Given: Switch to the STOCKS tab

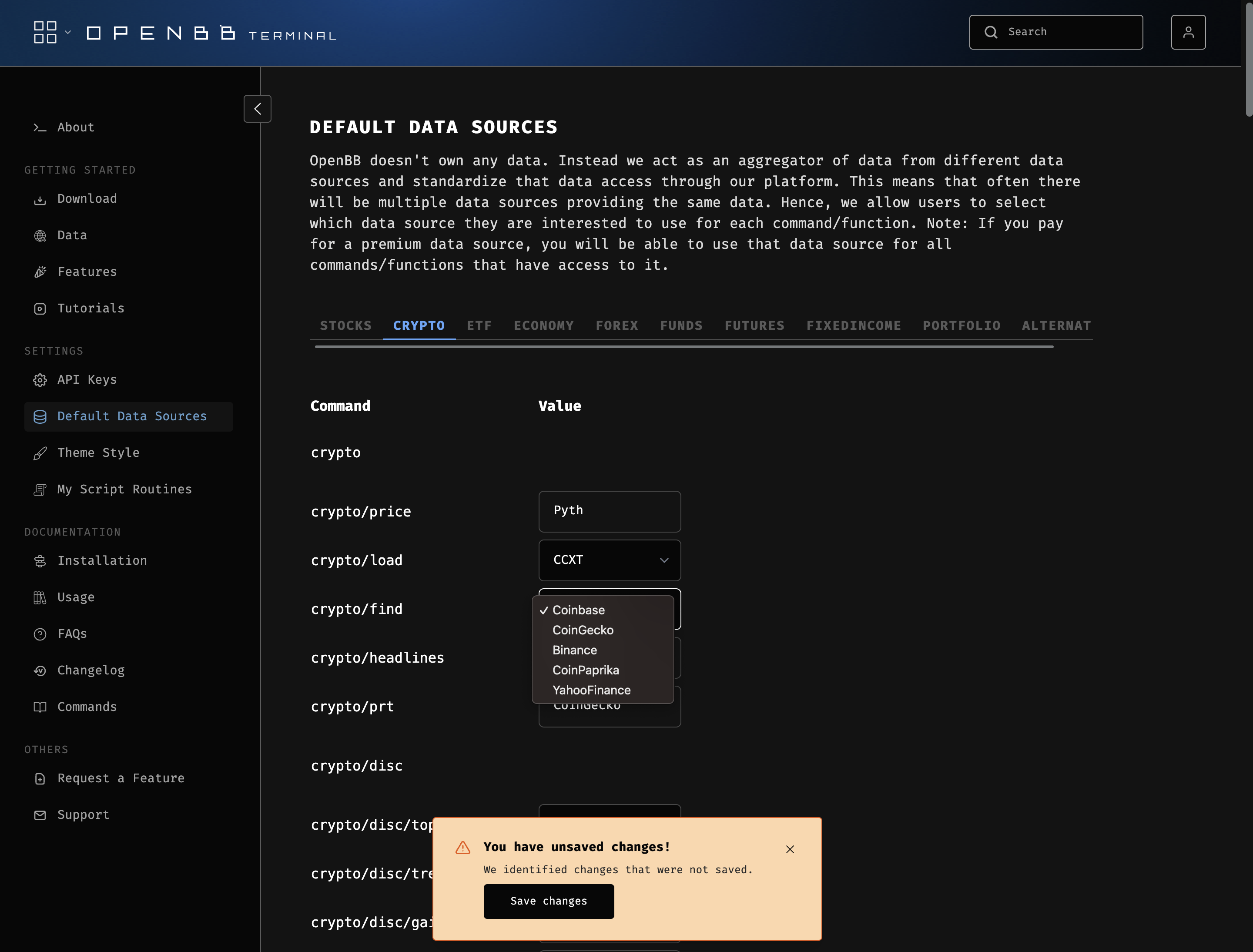Looking at the screenshot, I should point(346,326).
